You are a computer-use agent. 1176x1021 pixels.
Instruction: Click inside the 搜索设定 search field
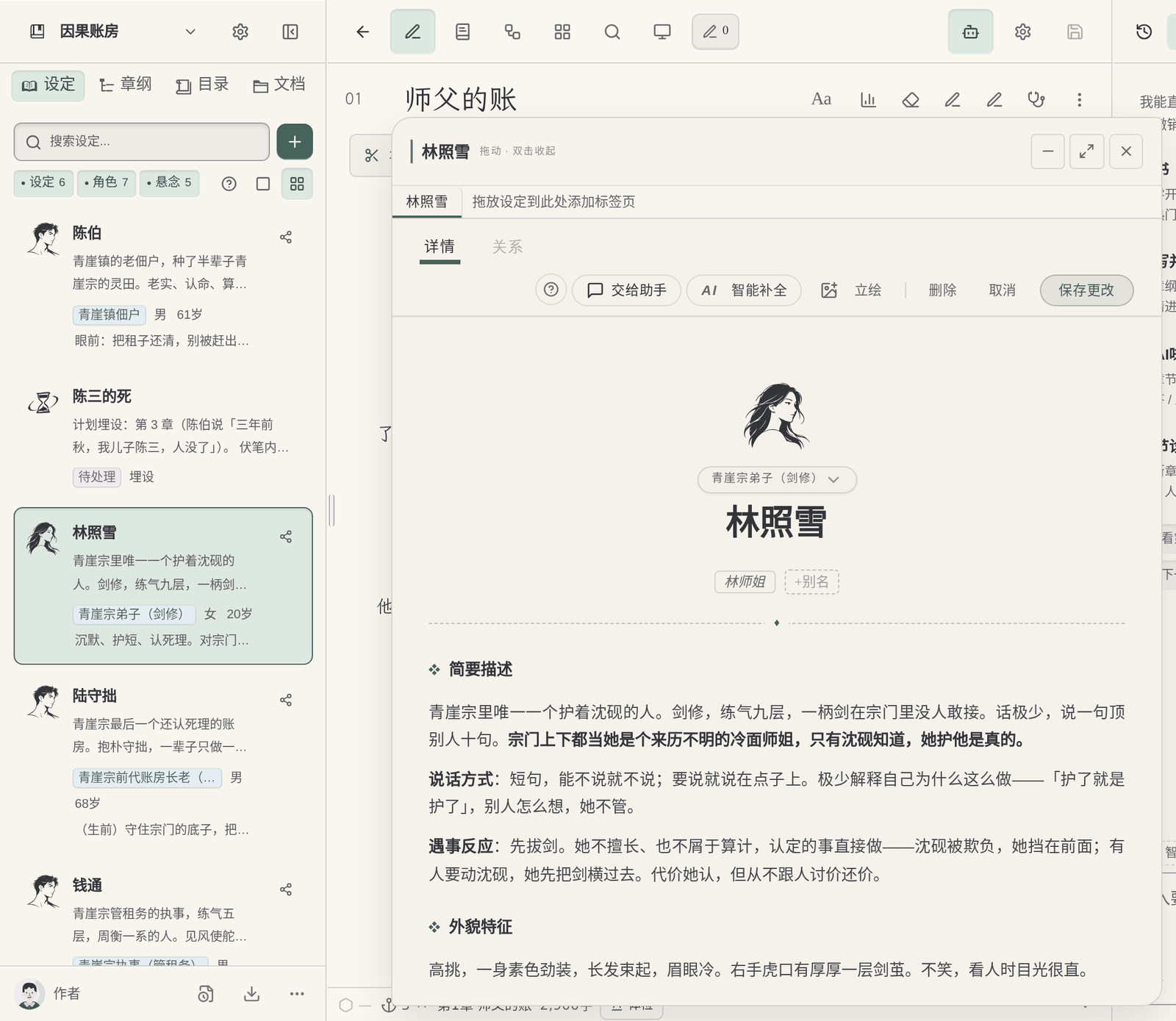(142, 141)
